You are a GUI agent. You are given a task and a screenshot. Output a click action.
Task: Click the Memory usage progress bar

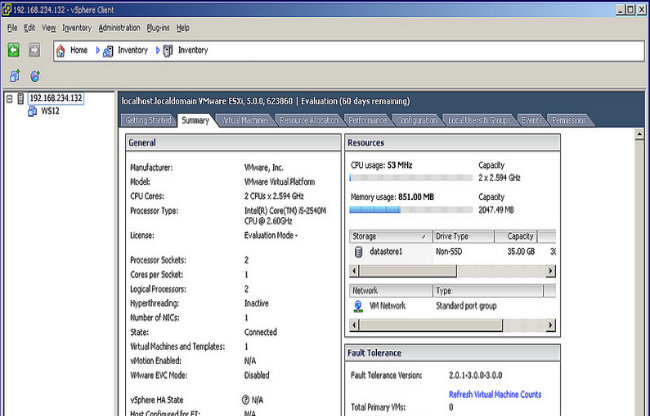(411, 210)
